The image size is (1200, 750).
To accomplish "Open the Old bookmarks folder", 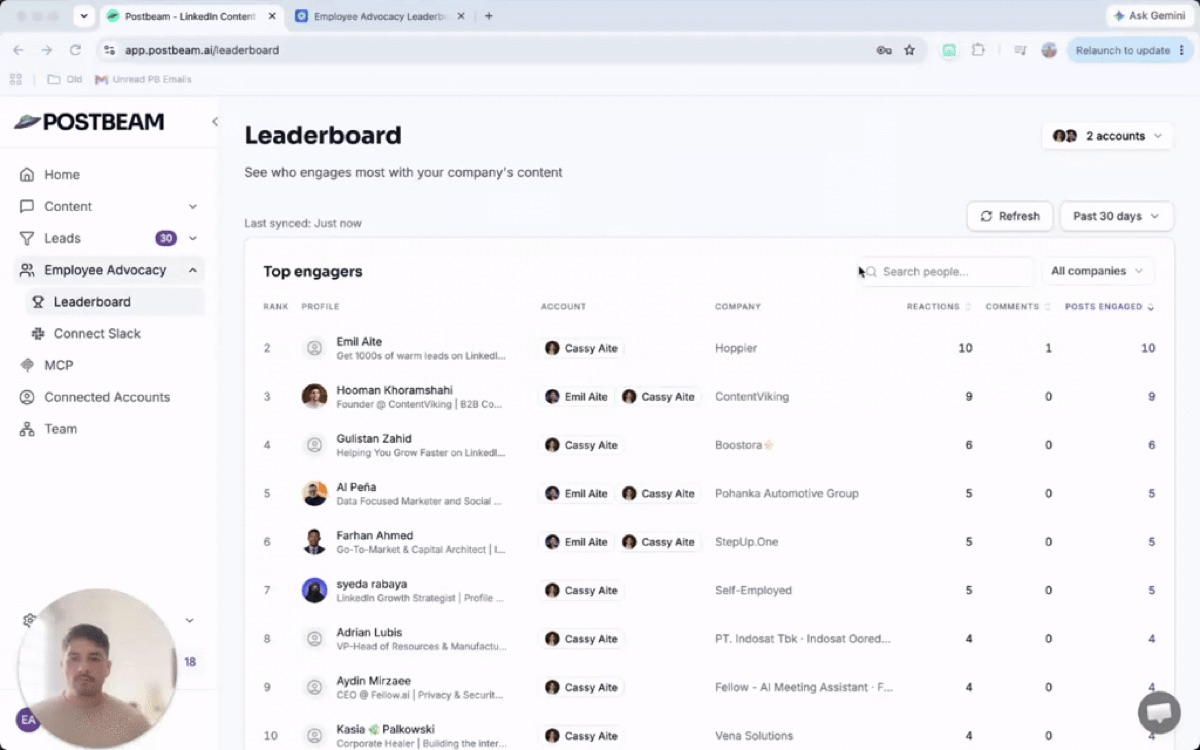I will (x=65, y=79).
